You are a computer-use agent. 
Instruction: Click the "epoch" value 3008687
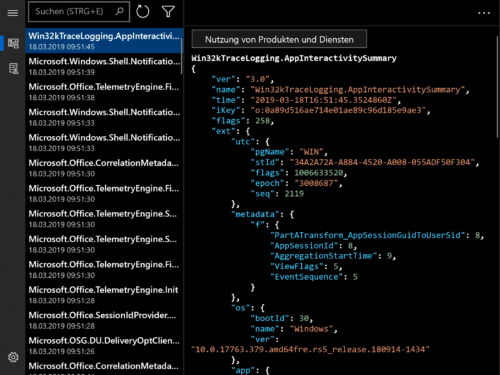click(x=316, y=183)
